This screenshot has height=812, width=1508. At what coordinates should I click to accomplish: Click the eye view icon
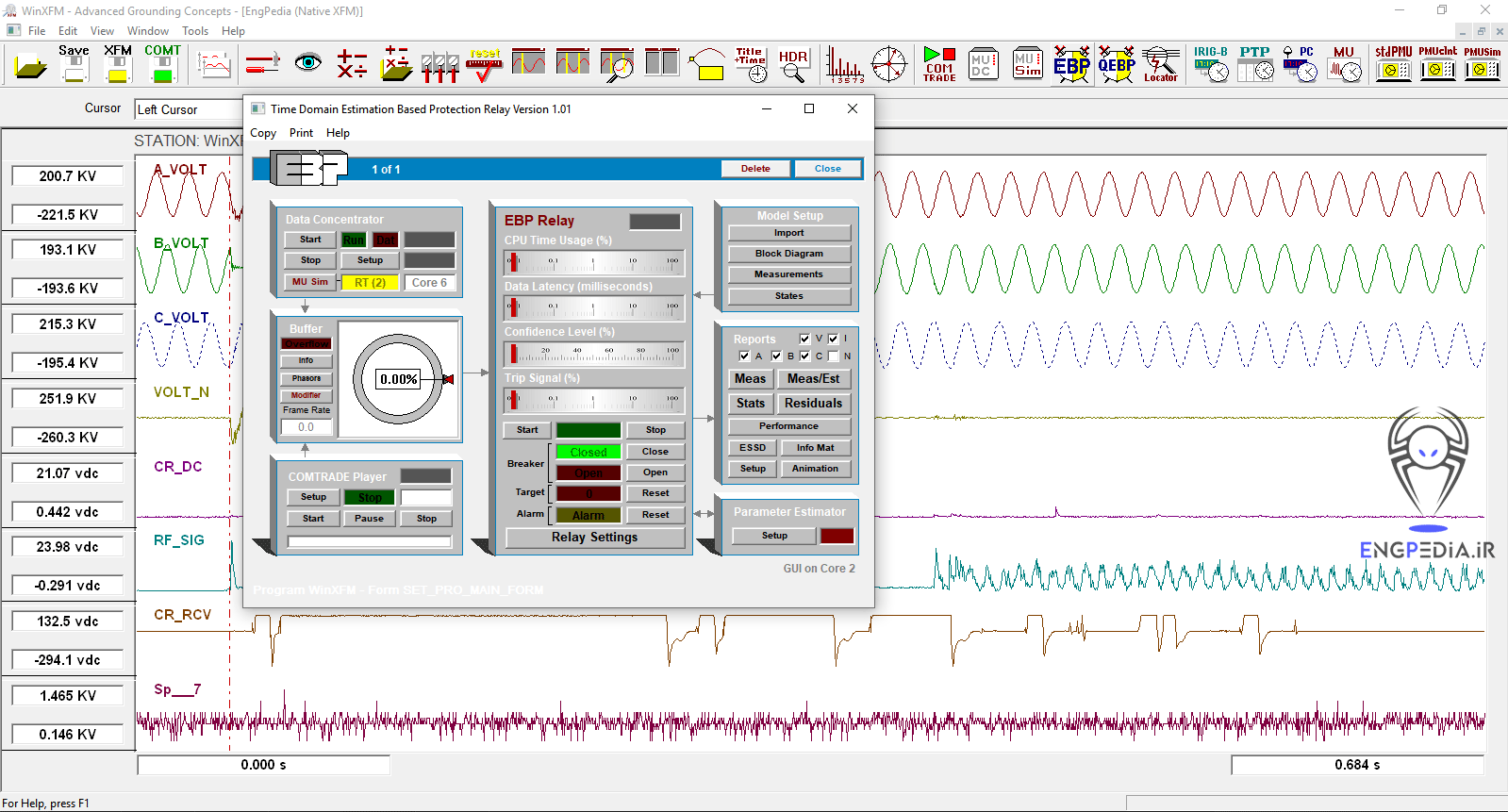click(x=307, y=63)
